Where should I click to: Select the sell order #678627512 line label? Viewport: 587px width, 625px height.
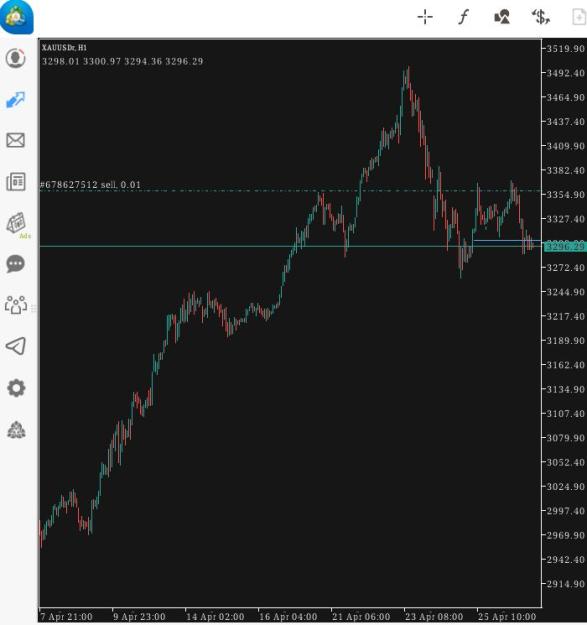90,185
